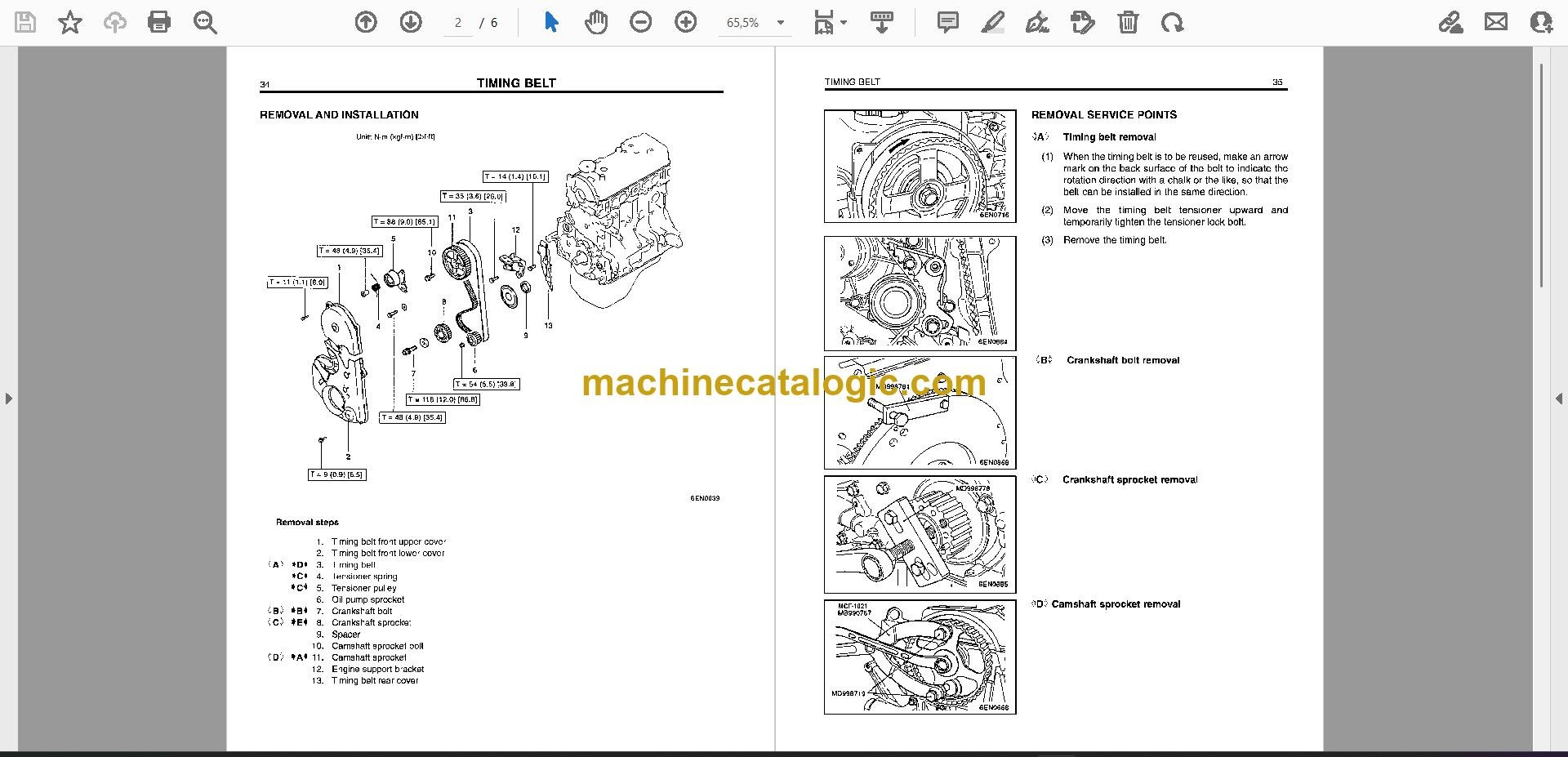
Task: Expand the right tools pane
Action: point(1559,399)
